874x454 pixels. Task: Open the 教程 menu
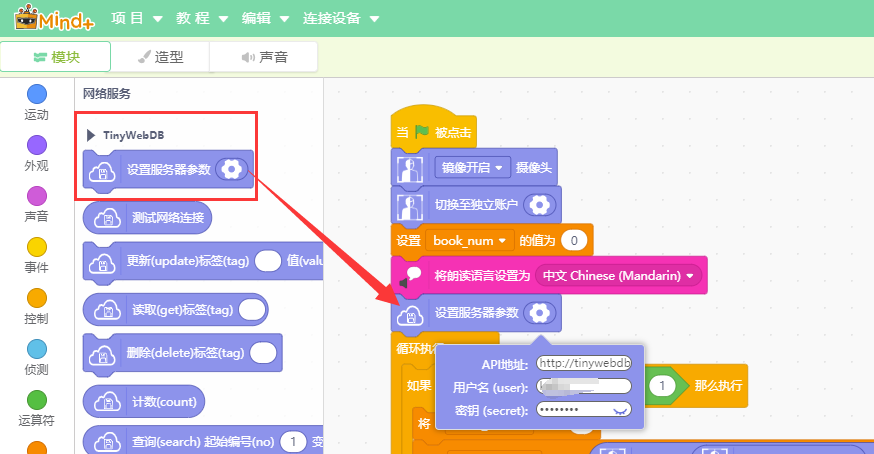[x=202, y=18]
